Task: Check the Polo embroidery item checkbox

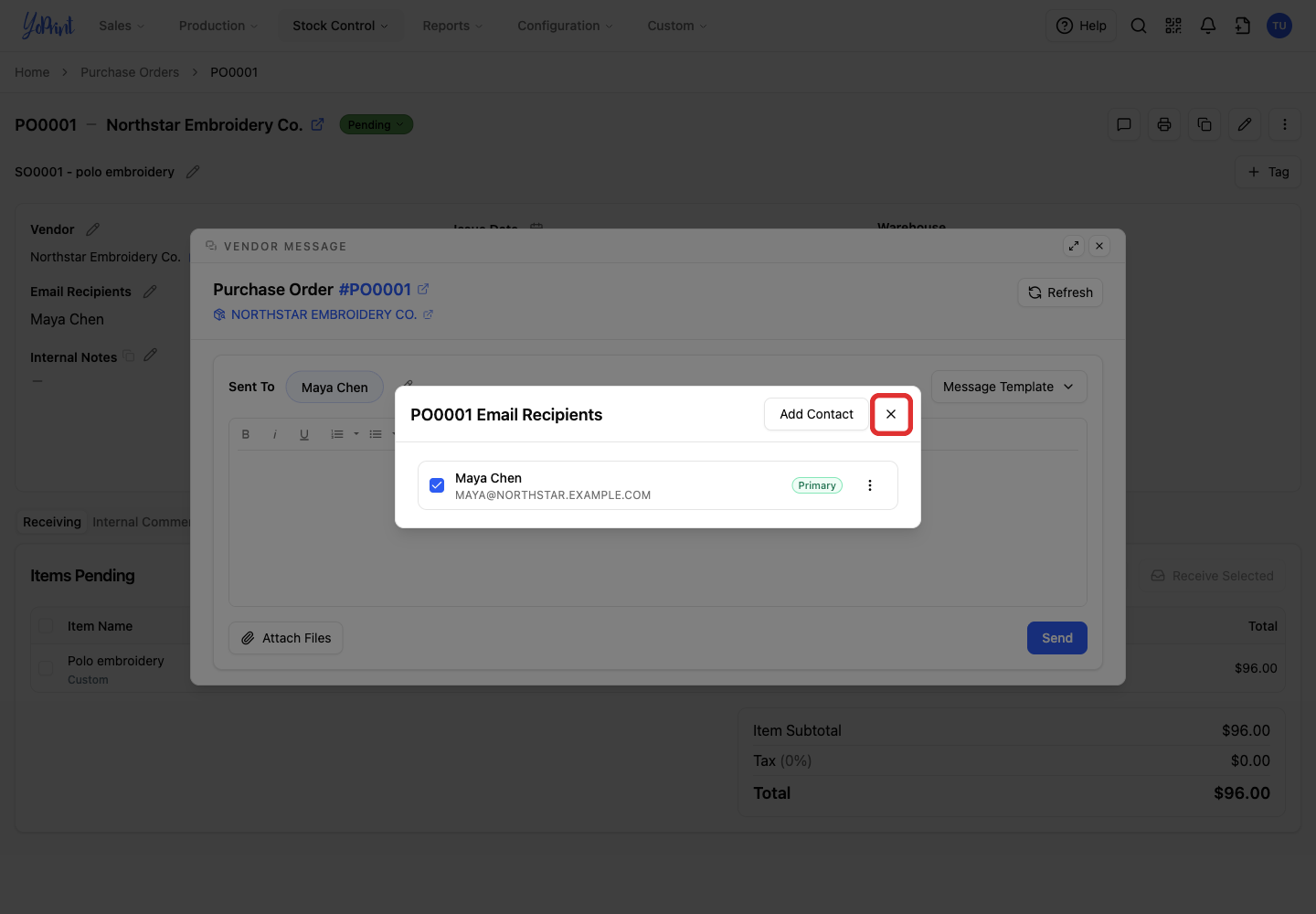Action: [x=46, y=668]
